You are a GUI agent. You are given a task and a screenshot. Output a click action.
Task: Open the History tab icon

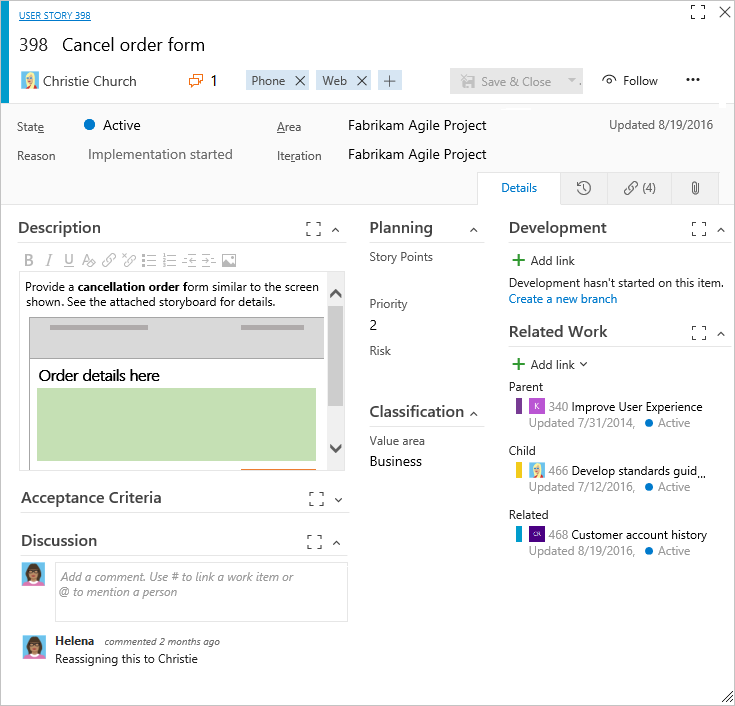point(584,188)
